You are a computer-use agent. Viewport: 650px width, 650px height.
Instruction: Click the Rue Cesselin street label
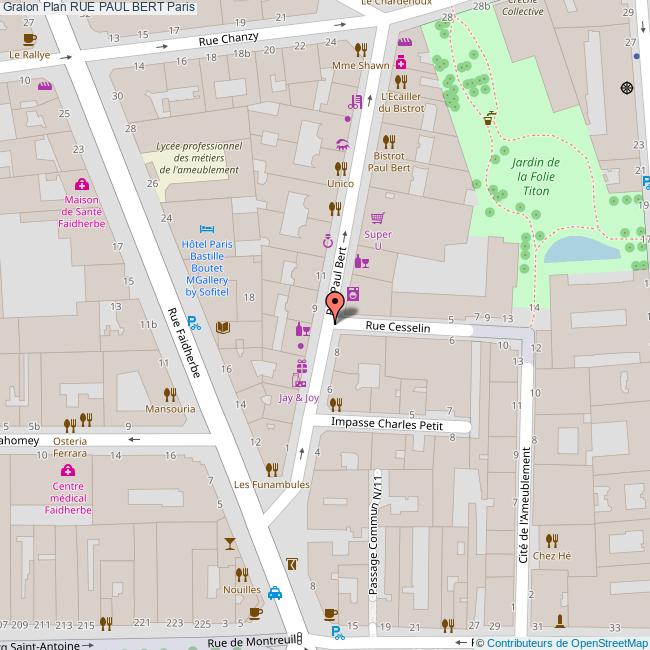pyautogui.click(x=398, y=327)
